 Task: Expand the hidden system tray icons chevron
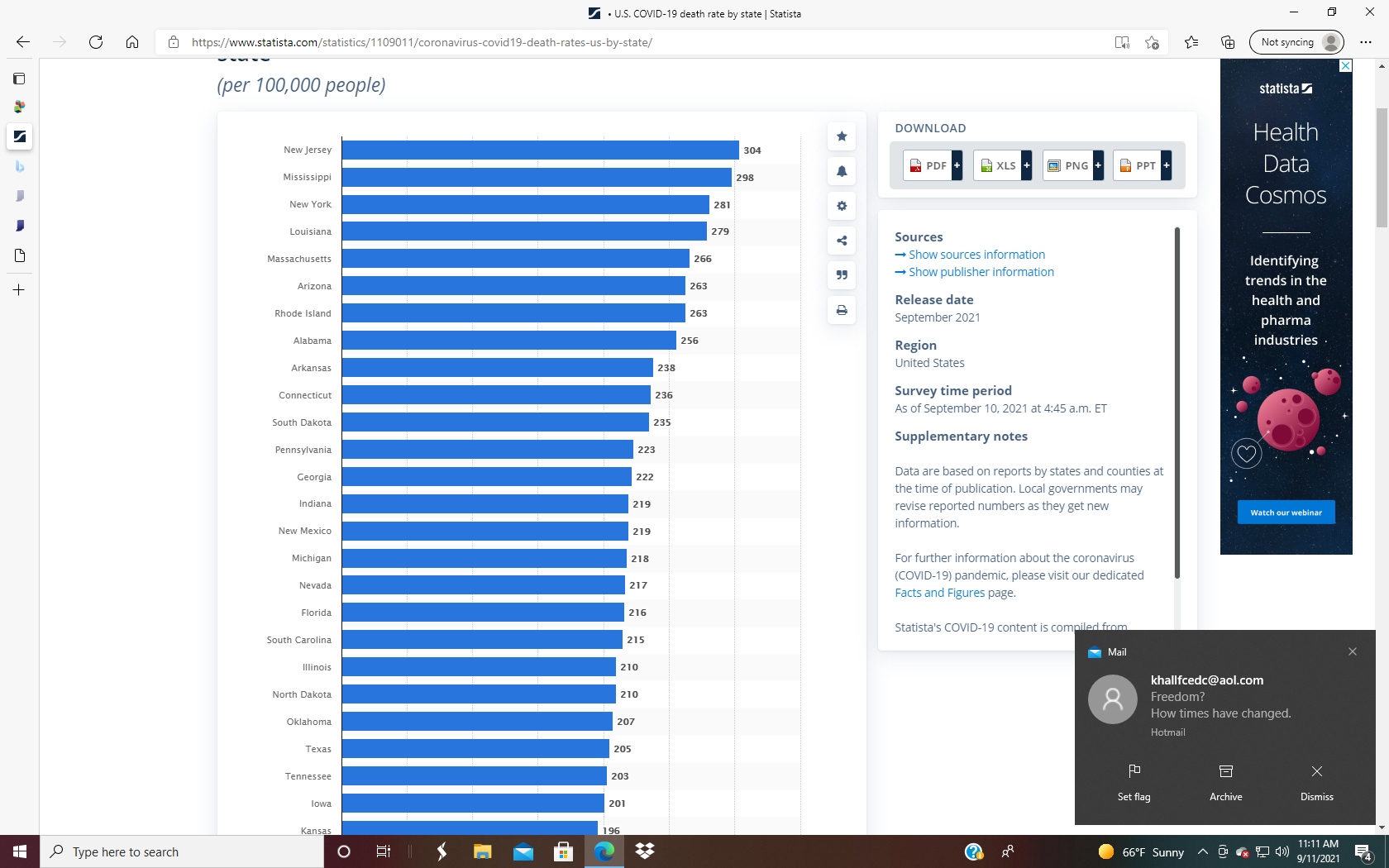1202,851
